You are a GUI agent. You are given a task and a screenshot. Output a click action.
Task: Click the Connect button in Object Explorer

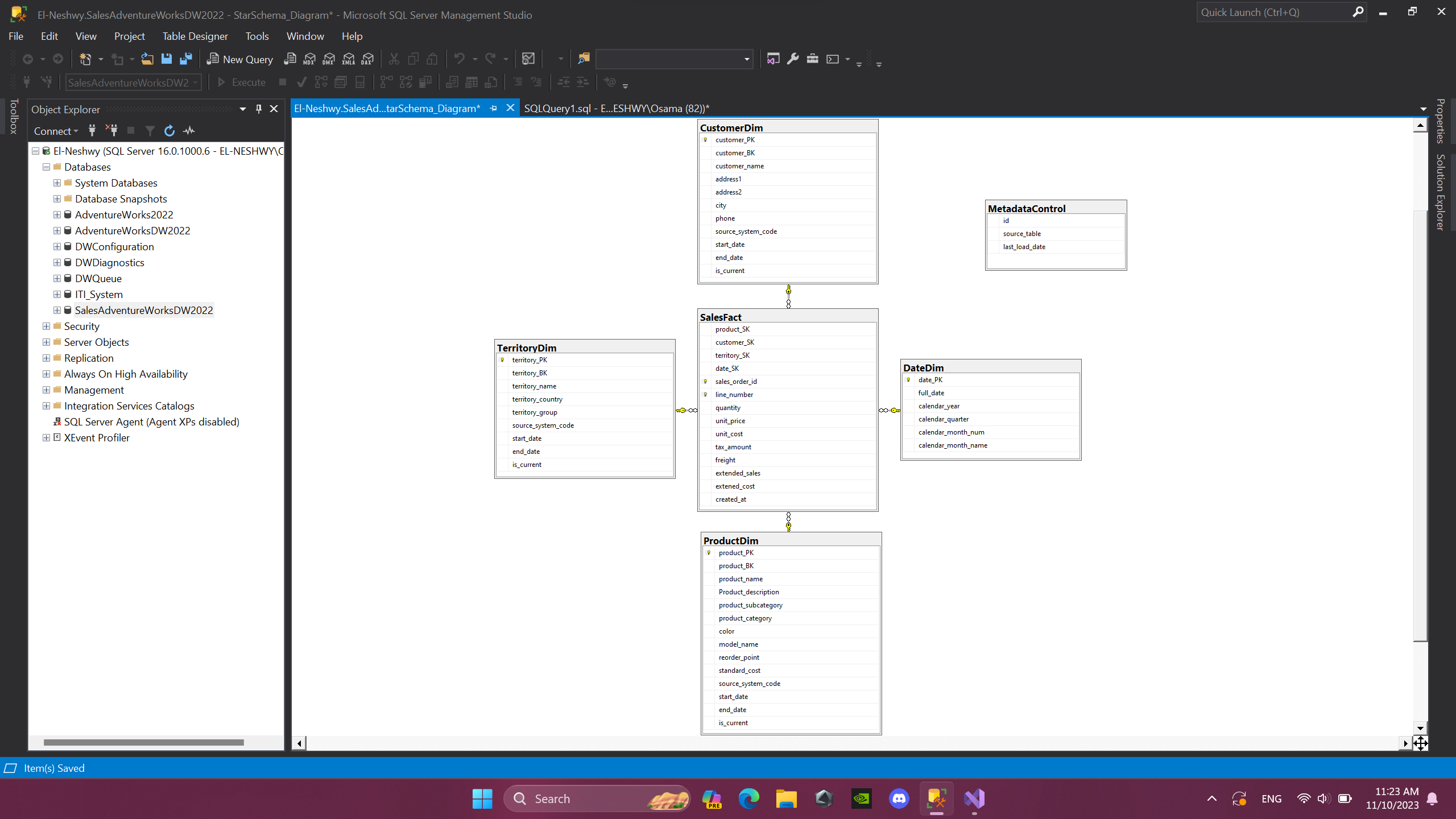pos(53,131)
